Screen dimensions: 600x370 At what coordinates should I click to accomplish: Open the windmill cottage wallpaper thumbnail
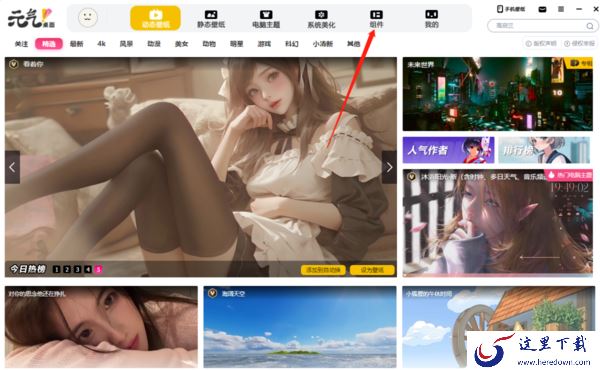click(499, 327)
